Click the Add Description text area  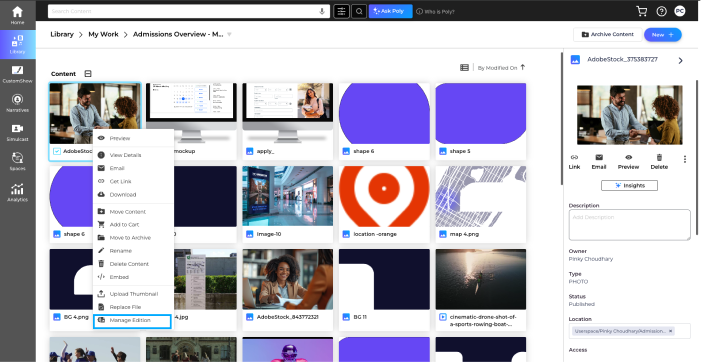tap(629, 225)
